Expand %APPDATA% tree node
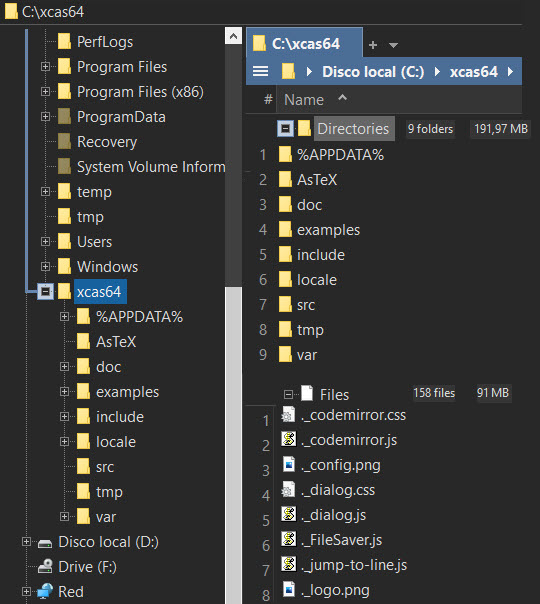540x604 pixels. coord(64,317)
